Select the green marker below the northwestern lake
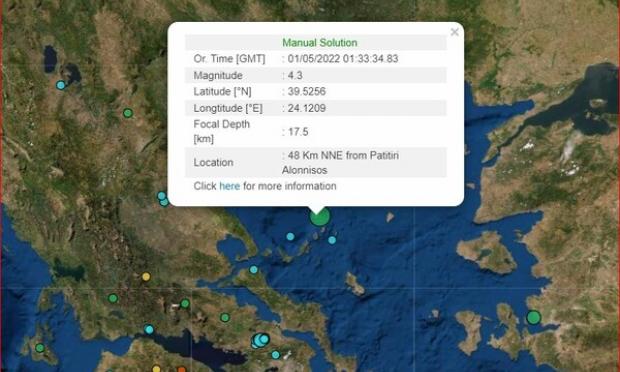The height and width of the screenshot is (372, 620). 127,113
